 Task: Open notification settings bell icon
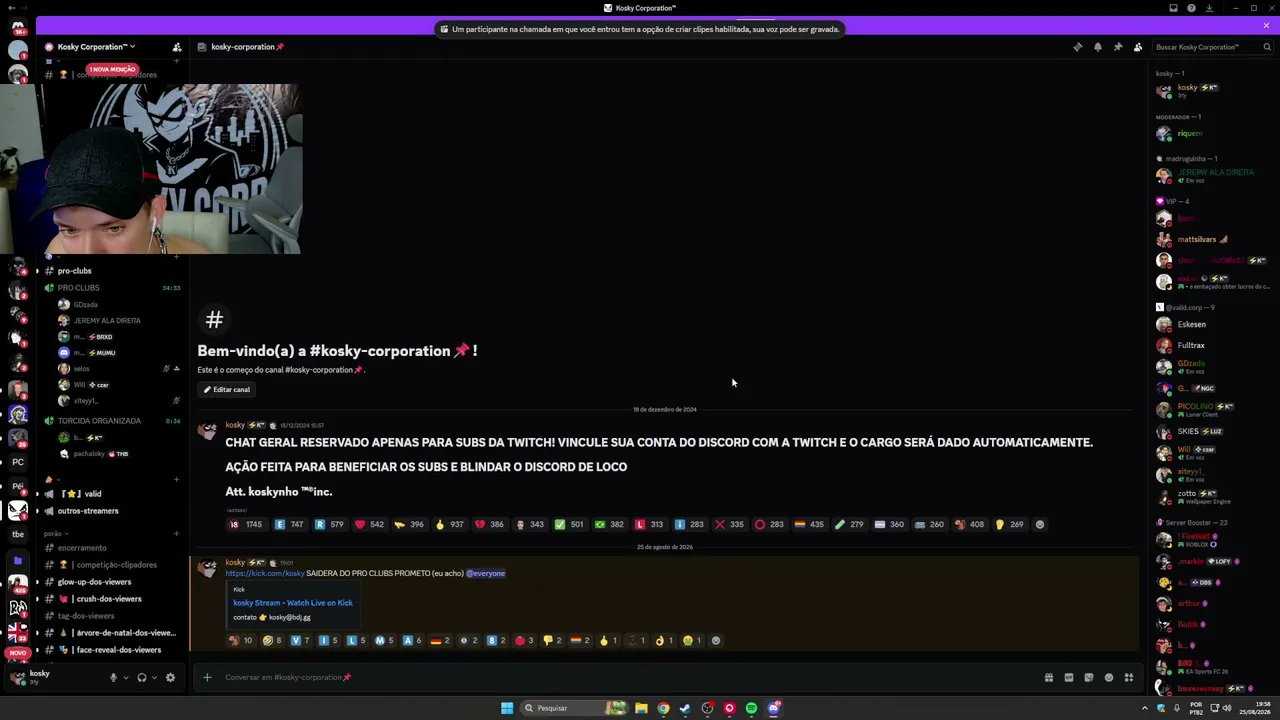(x=1097, y=47)
